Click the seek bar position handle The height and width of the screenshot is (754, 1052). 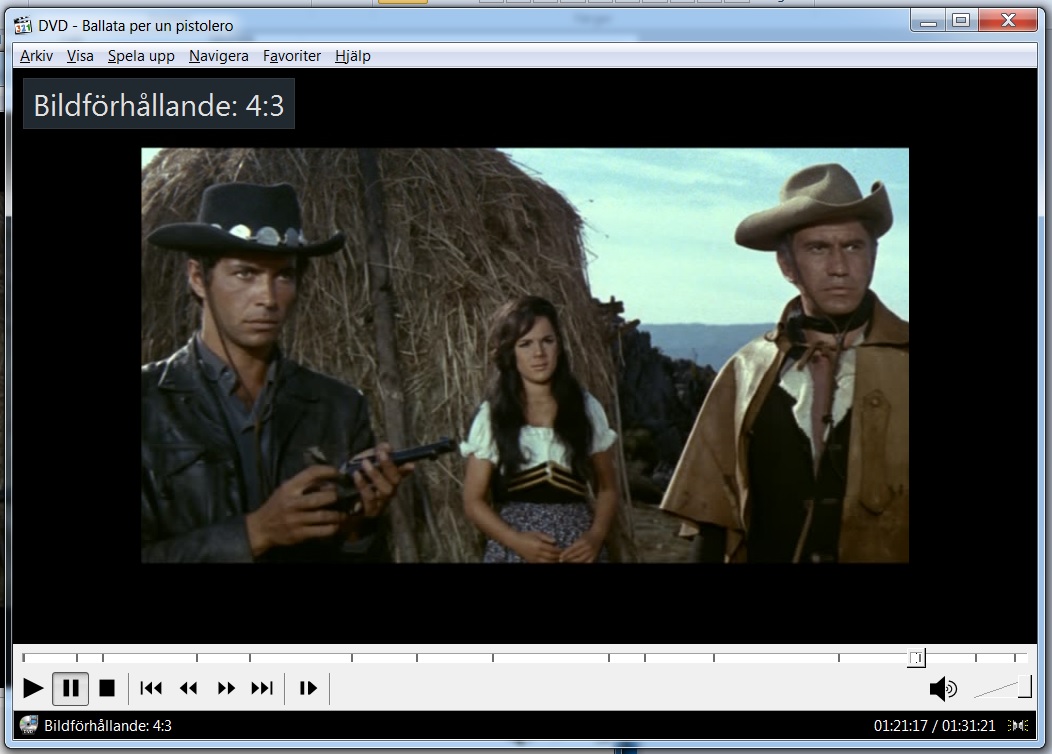pyautogui.click(x=916, y=657)
